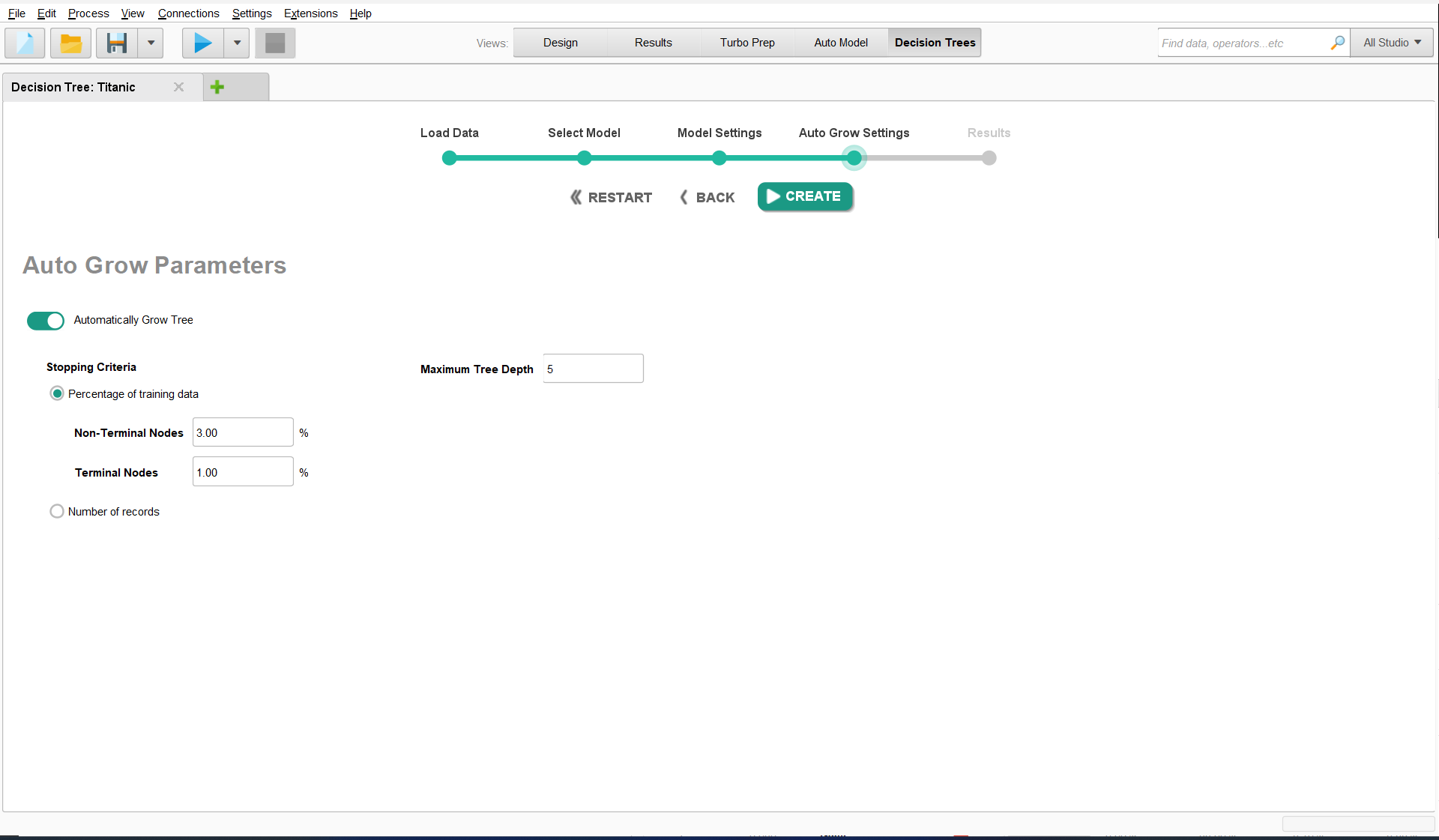
Task: Select the Run process icon
Action: pos(201,43)
